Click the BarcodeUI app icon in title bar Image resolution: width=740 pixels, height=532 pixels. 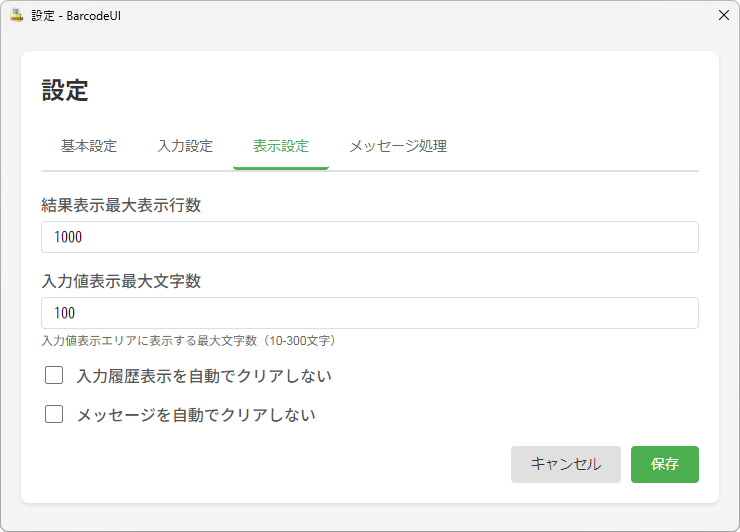point(17,16)
